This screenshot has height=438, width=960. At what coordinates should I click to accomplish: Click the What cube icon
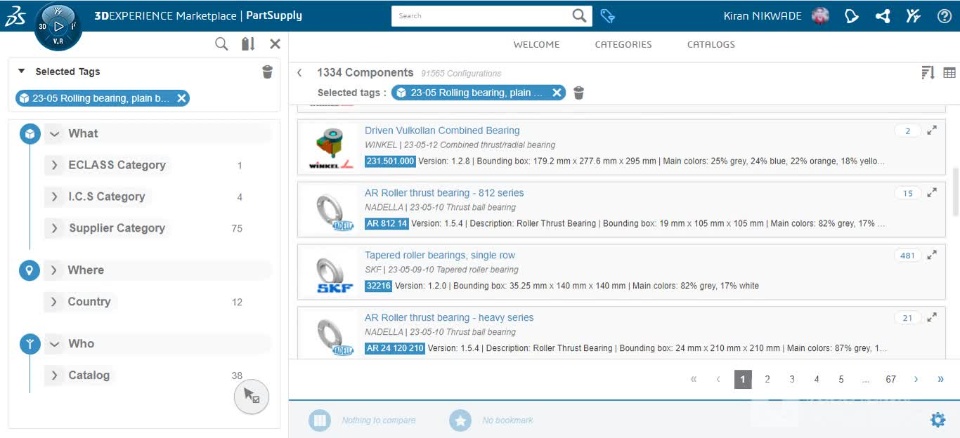pyautogui.click(x=30, y=134)
